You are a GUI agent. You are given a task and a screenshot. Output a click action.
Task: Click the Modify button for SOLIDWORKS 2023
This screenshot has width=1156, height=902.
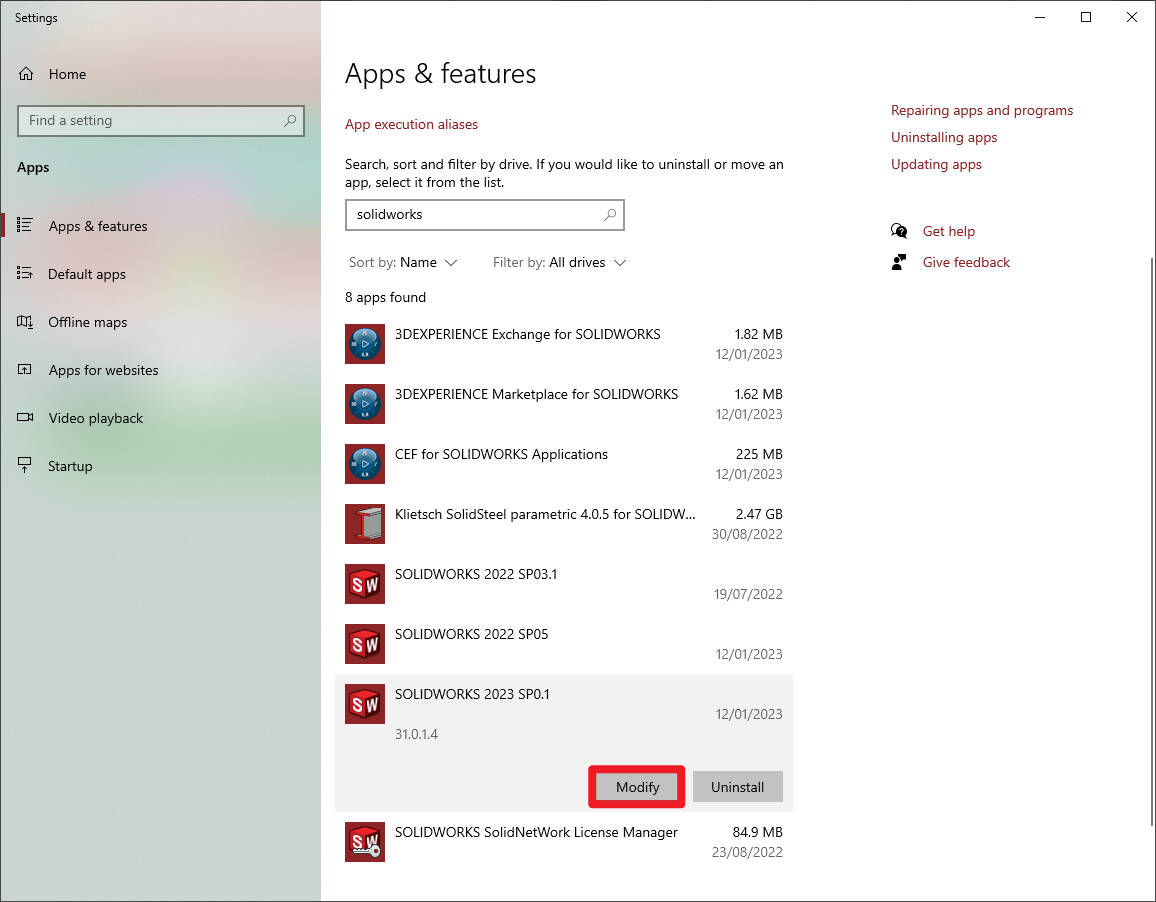pos(636,787)
